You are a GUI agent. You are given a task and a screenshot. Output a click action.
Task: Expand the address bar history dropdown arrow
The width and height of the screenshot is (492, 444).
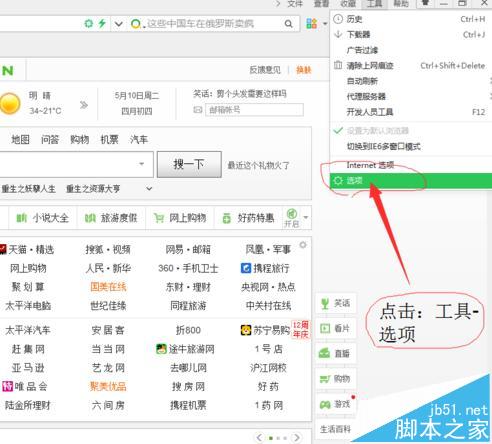119,24
